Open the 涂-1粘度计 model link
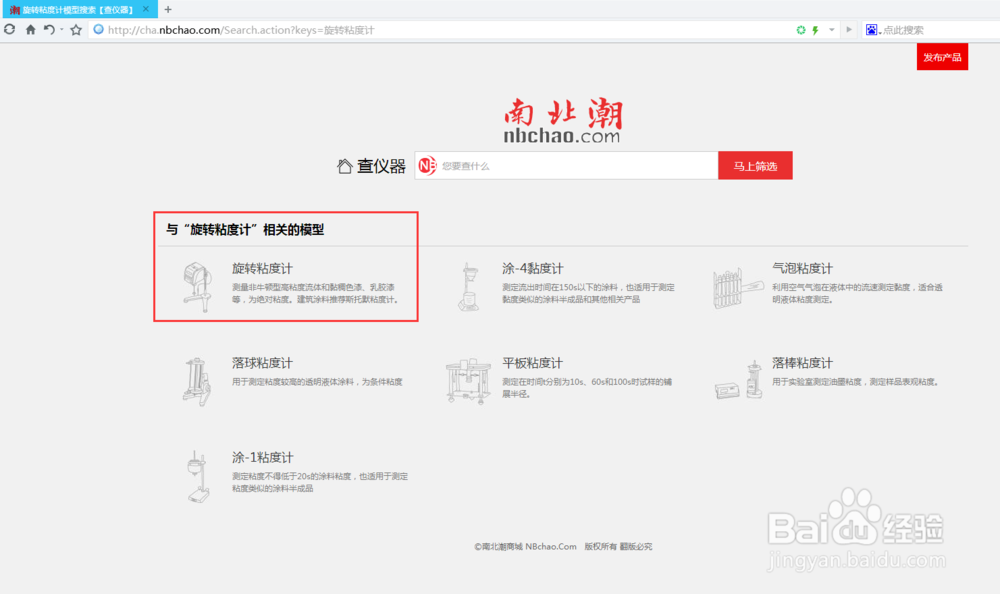This screenshot has height=594, width=1000. [x=262, y=457]
